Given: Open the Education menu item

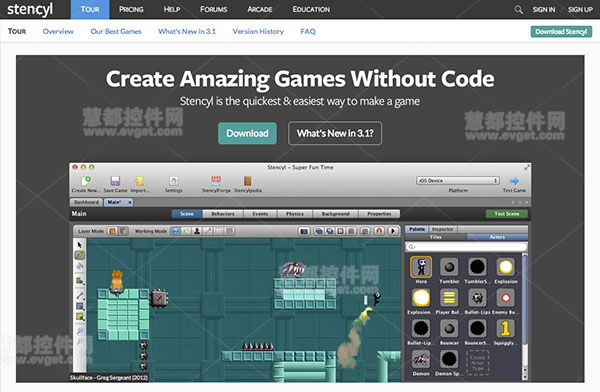Looking at the screenshot, I should [311, 9].
